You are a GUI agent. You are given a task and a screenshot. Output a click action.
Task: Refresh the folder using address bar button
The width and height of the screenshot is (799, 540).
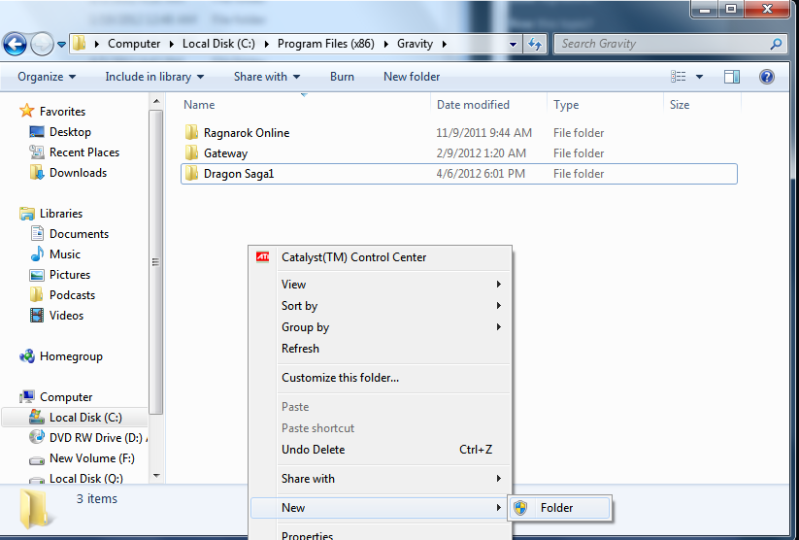point(534,44)
